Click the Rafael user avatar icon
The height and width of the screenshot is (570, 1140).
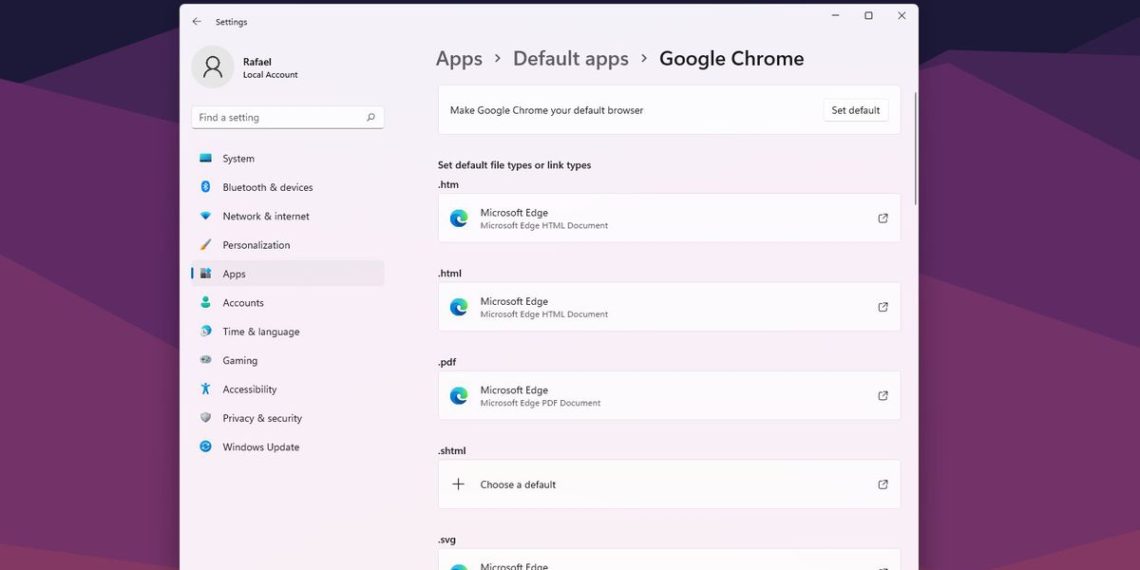pyautogui.click(x=212, y=67)
